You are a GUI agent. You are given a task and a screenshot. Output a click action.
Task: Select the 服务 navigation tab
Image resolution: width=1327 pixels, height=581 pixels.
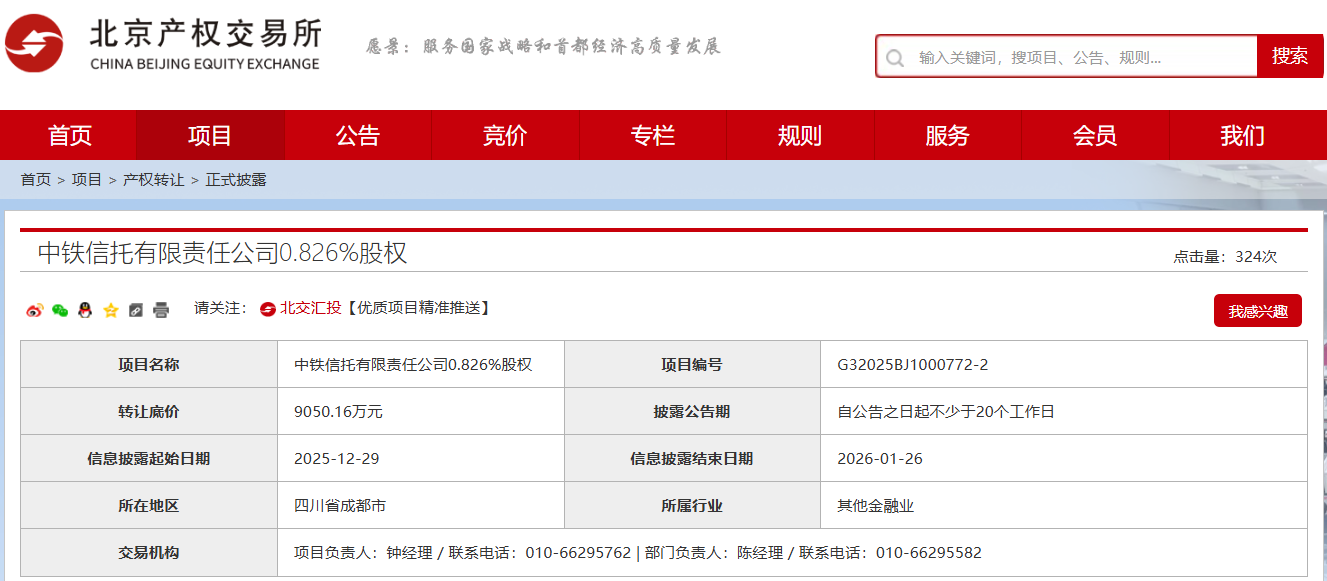click(947, 136)
